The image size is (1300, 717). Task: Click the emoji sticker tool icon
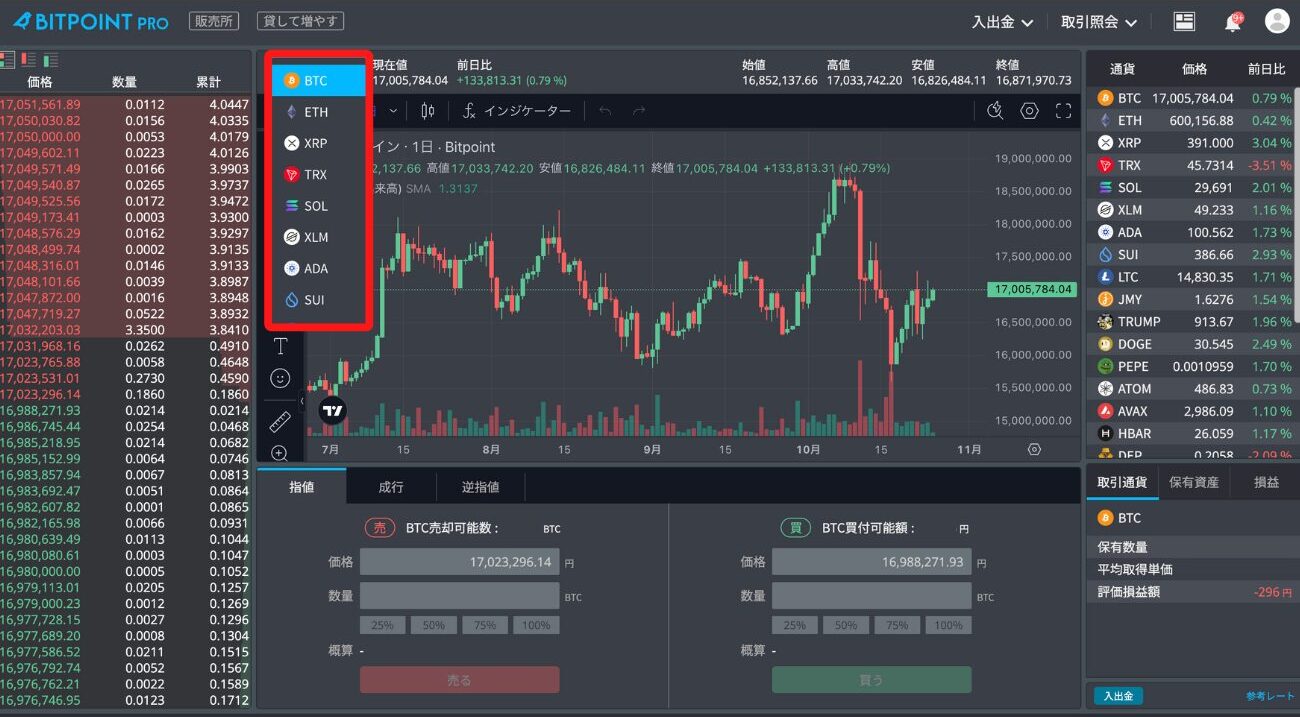pos(281,378)
